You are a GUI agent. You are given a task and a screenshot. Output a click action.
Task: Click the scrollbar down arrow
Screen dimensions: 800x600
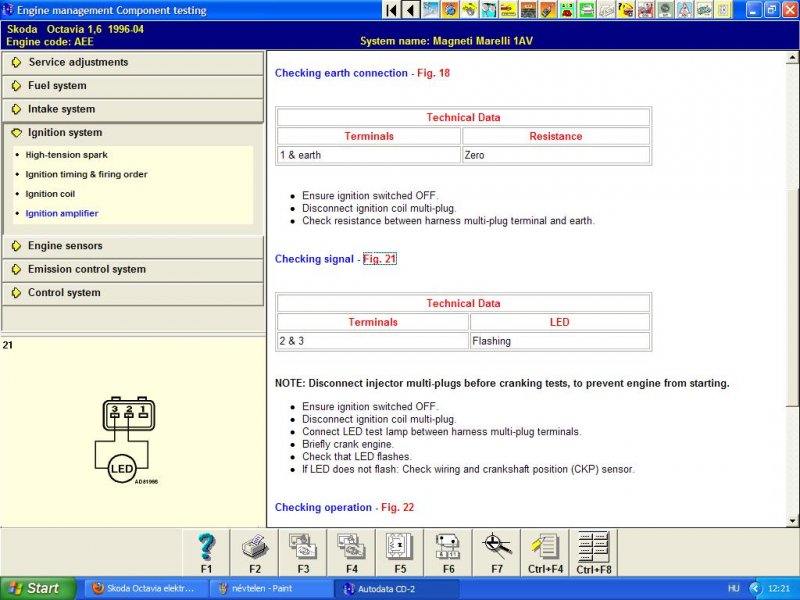793,521
